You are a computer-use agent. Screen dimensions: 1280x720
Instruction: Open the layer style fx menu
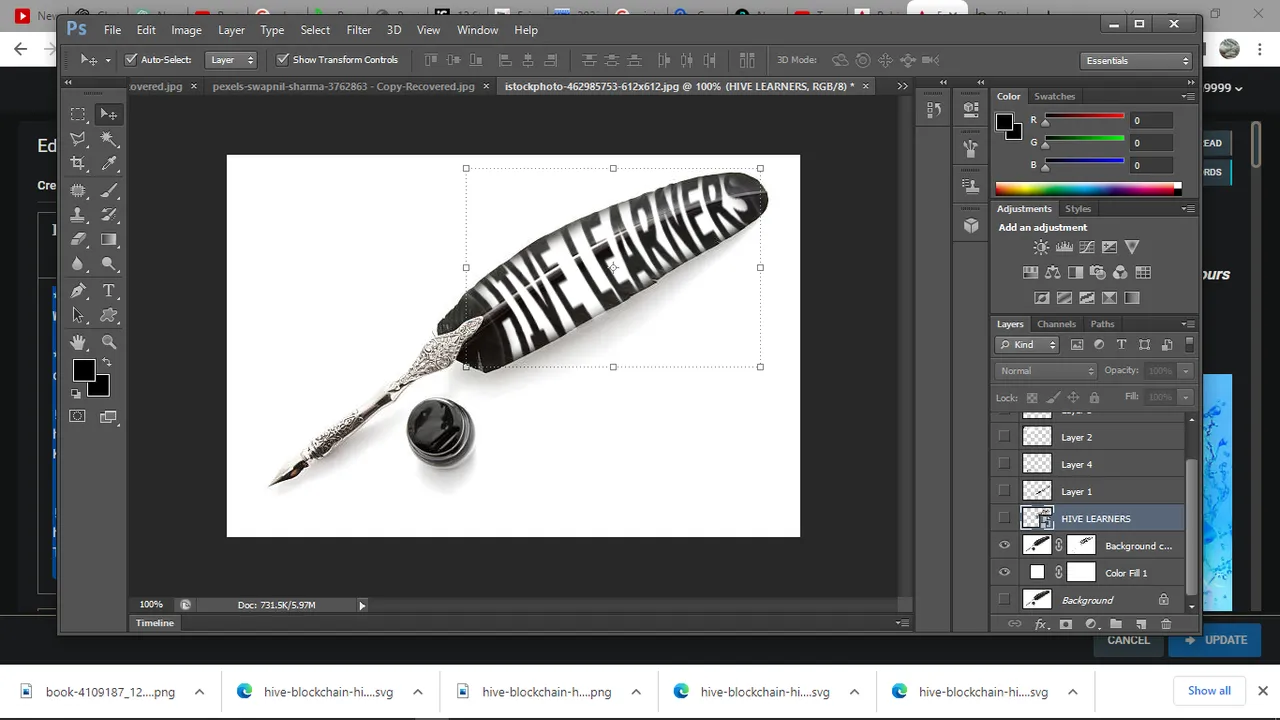(x=1040, y=624)
